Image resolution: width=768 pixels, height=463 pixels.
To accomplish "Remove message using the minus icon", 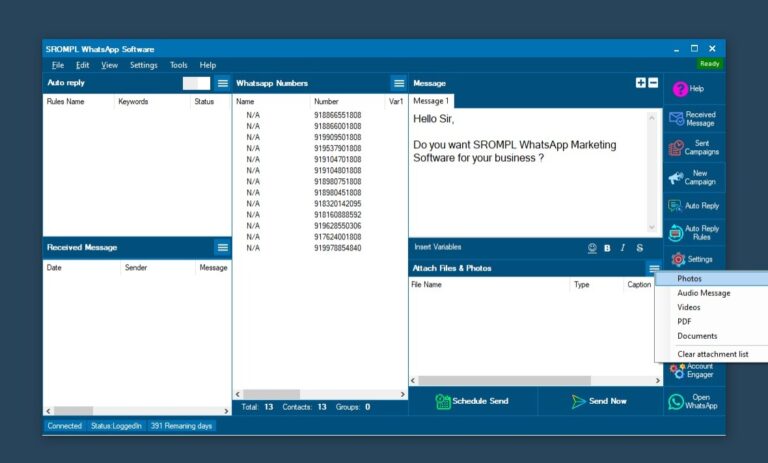I will pyautogui.click(x=653, y=83).
